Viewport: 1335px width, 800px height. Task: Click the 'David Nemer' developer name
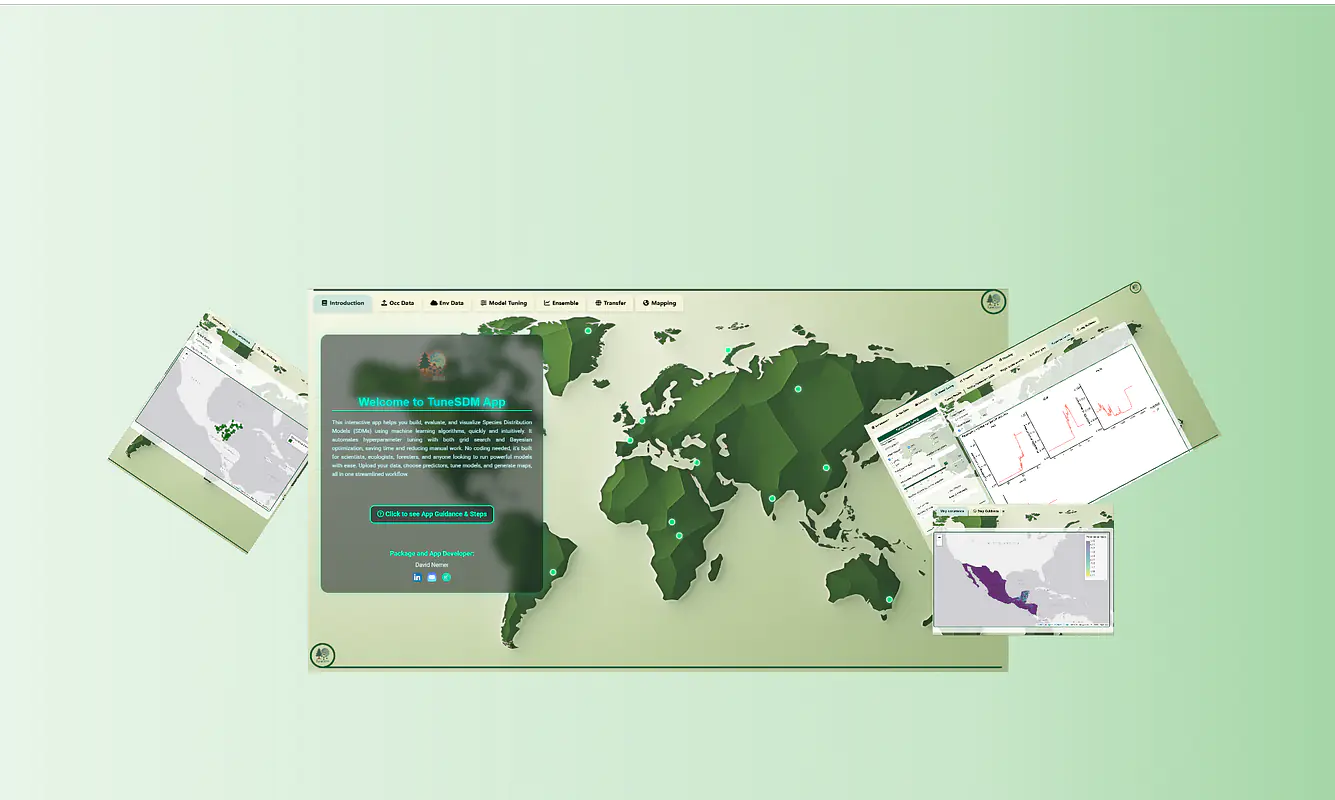432,565
